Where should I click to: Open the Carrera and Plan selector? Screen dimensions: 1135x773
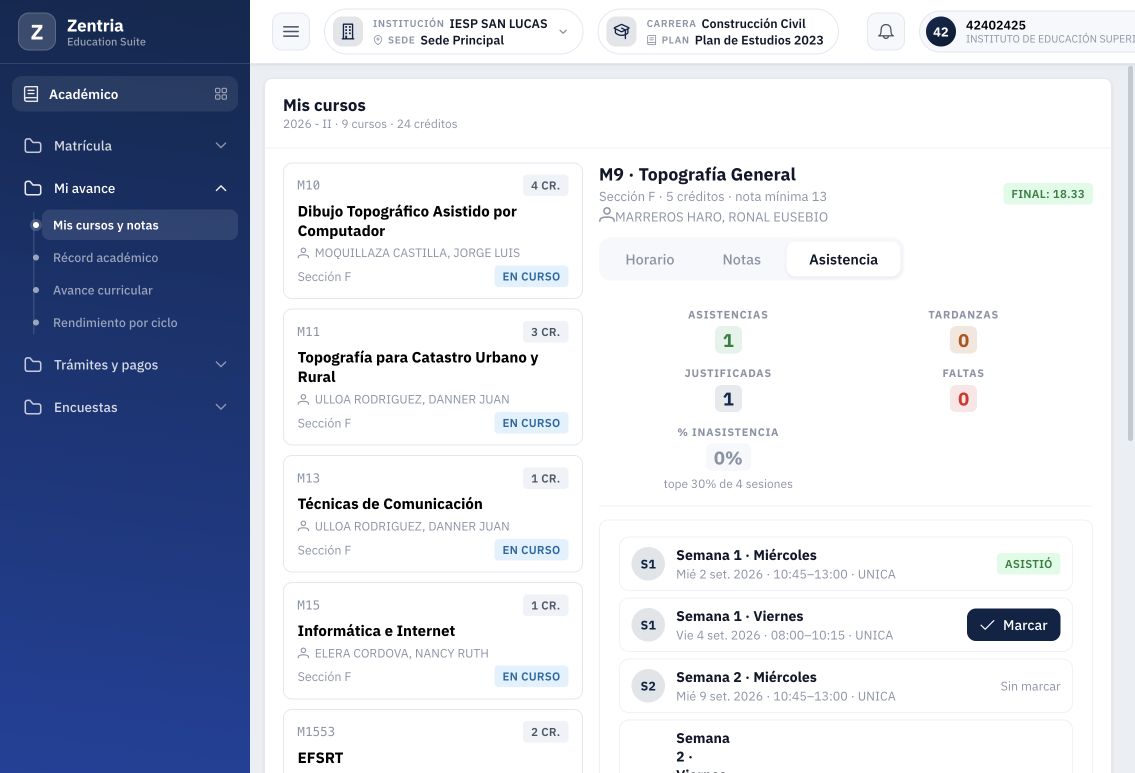718,32
